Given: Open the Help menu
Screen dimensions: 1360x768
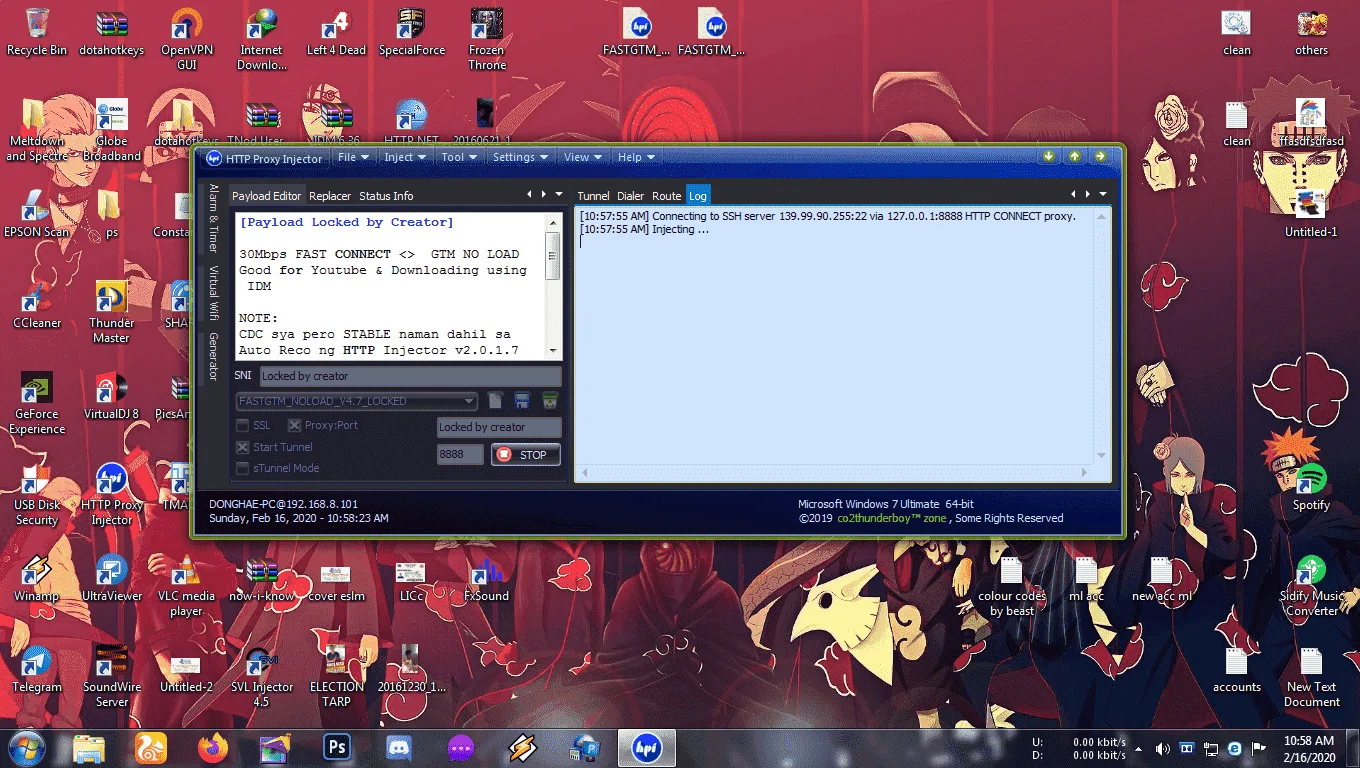Looking at the screenshot, I should point(636,157).
